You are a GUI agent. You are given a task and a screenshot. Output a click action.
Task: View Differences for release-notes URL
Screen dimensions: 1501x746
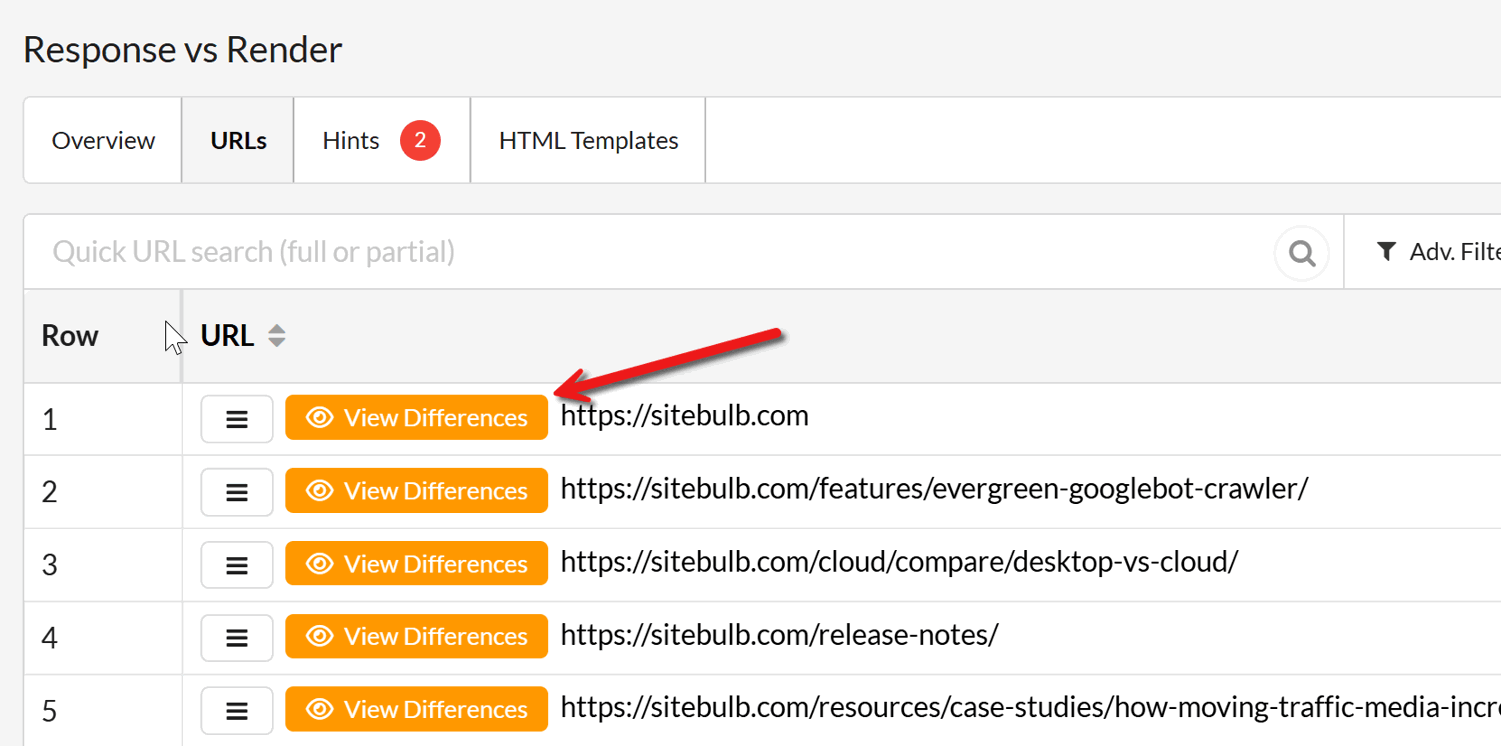[x=416, y=636]
